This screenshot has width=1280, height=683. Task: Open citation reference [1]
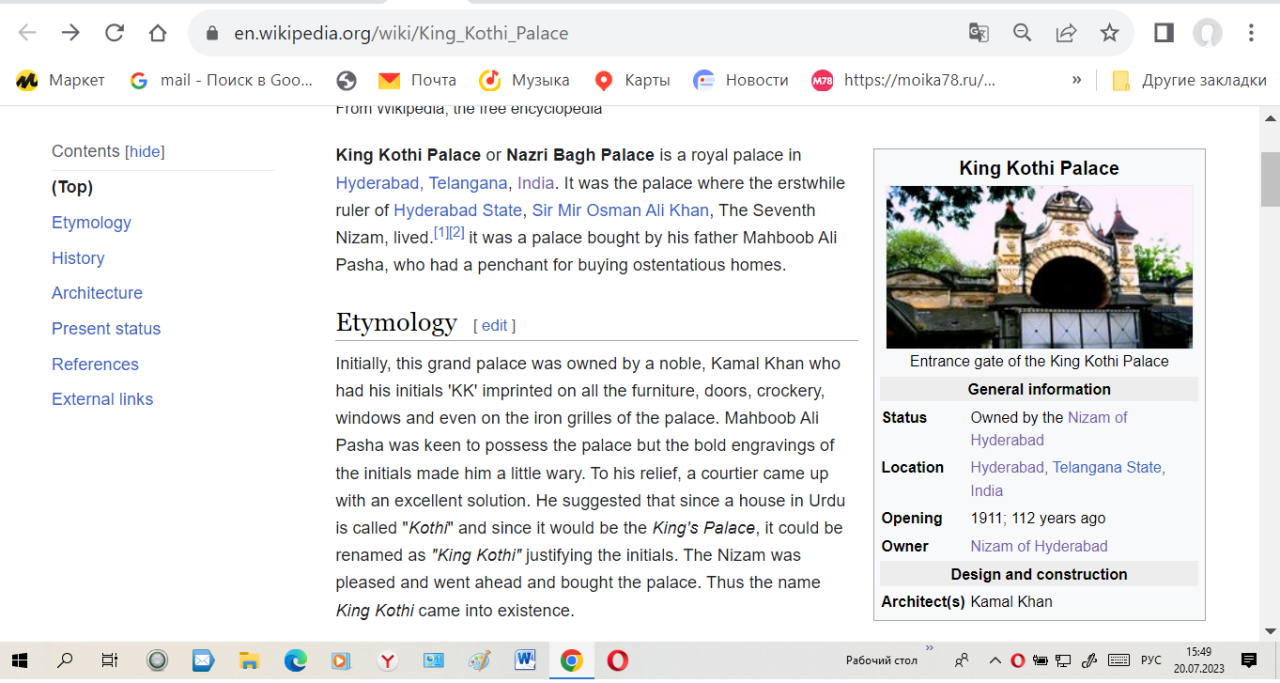point(441,232)
